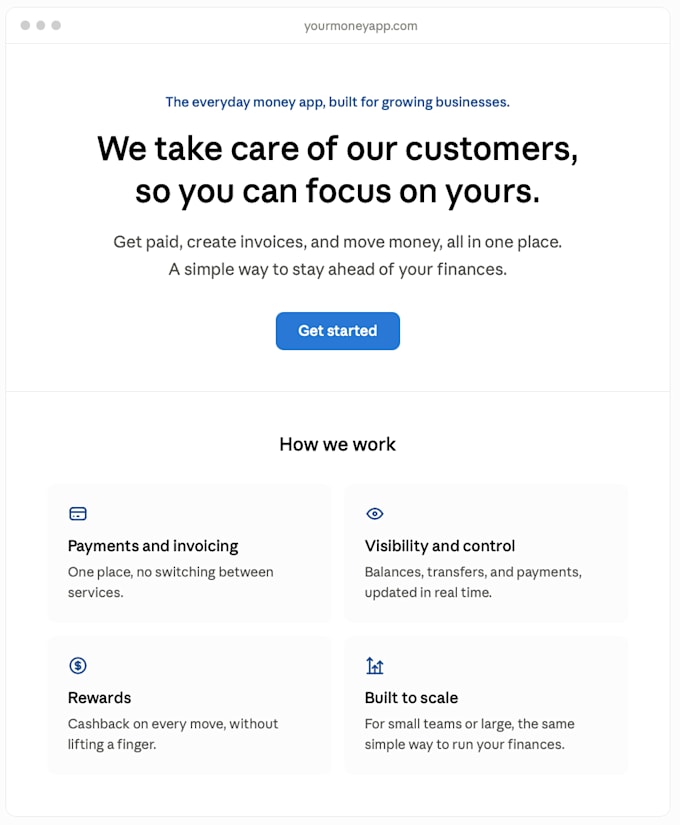Select the dollar coin Rewards icon

[x=78, y=666]
